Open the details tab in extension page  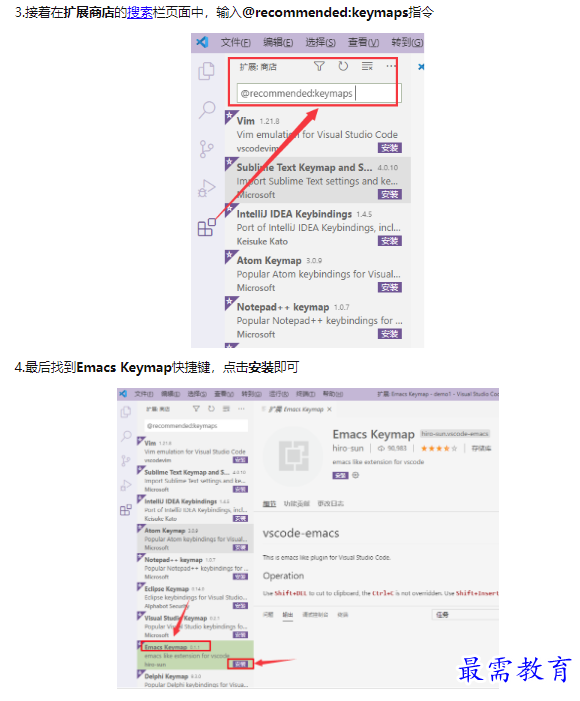(x=269, y=504)
